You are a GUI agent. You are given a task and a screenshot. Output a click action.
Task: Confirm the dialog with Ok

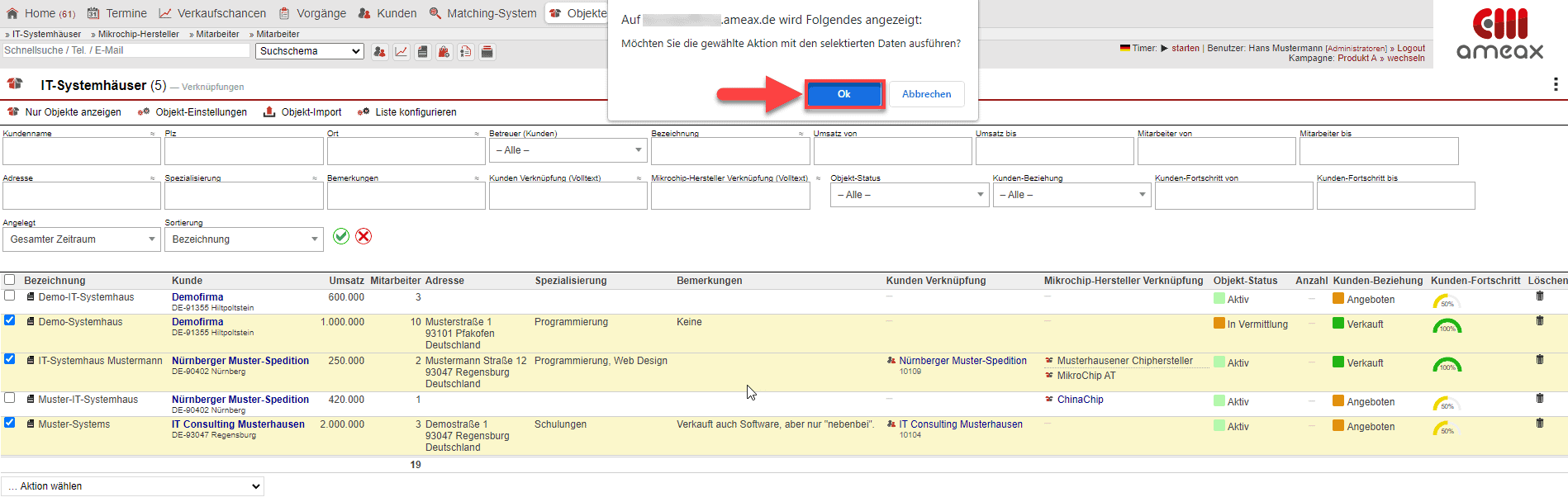[843, 94]
